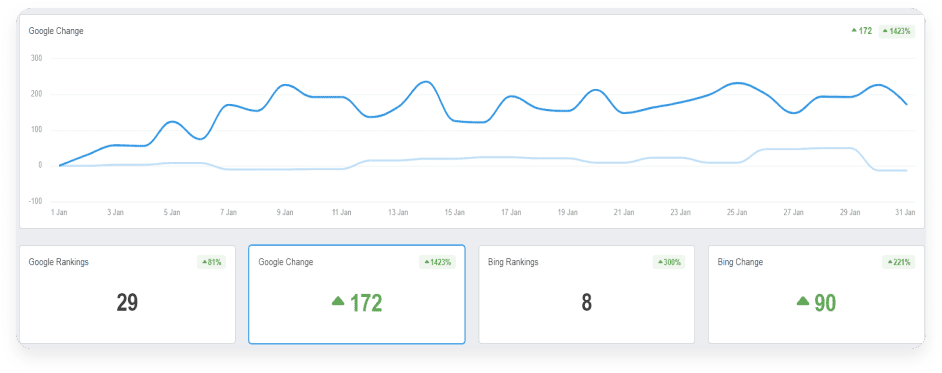This screenshot has width=942, height=373.
Task: Click the large 90 value
Action: coord(825,303)
